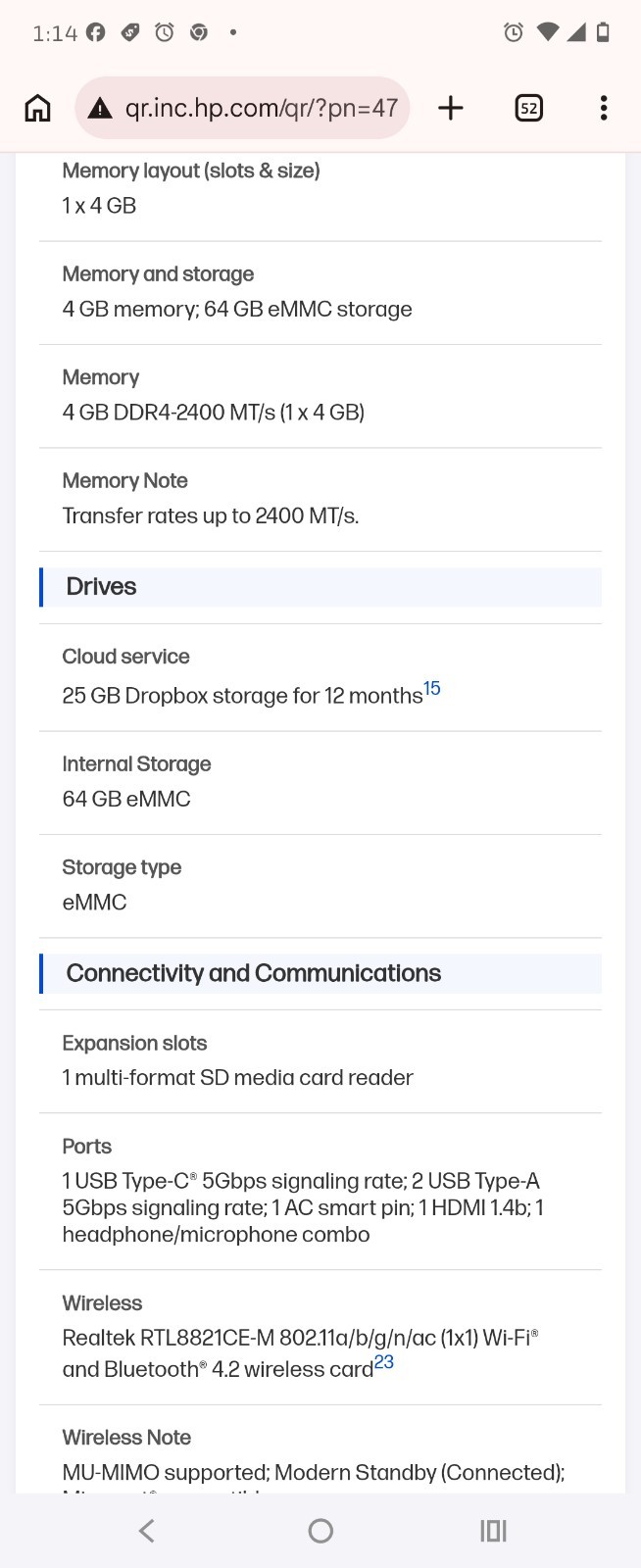Tap the Facebook notification icon in status bar
This screenshot has height=1568, width=641.
click(95, 32)
